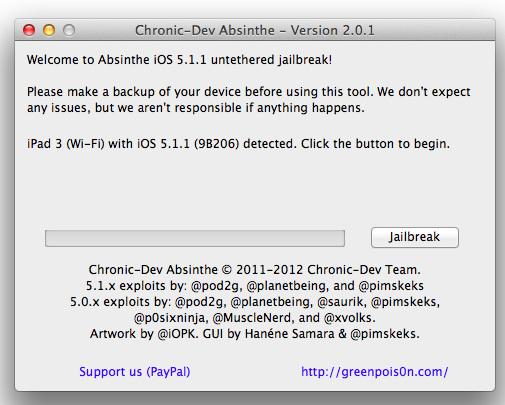
Task: Minimize Absinthe using the yellow button
Action: [x=49, y=30]
